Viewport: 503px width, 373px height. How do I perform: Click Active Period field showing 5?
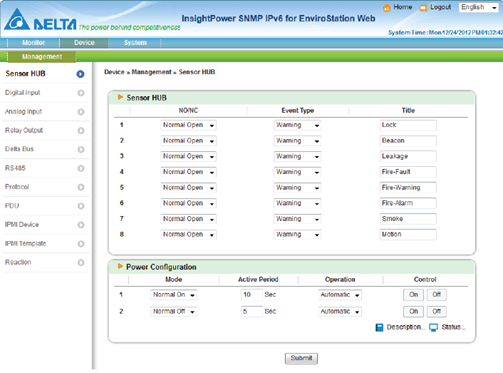pyautogui.click(x=251, y=311)
